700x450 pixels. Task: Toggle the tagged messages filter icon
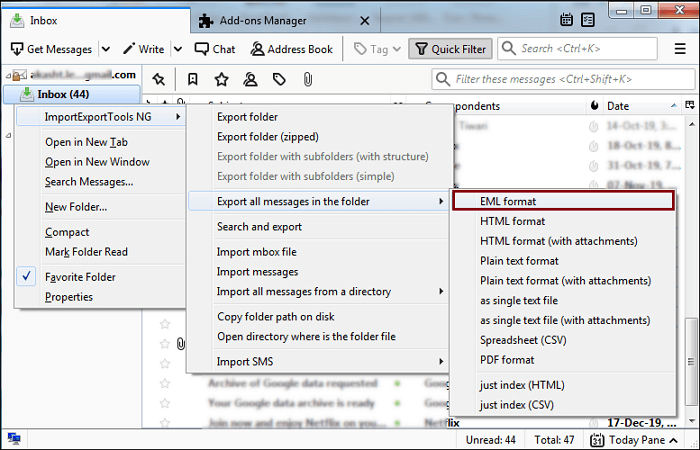pyautogui.click(x=279, y=79)
